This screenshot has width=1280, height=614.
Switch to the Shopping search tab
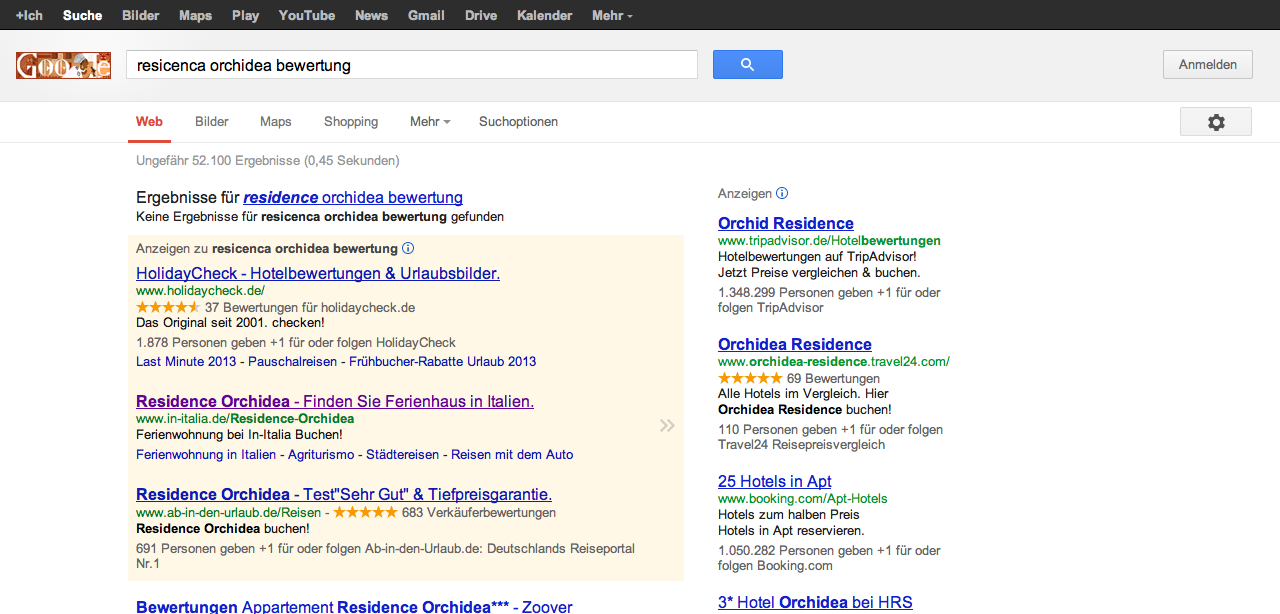[351, 122]
